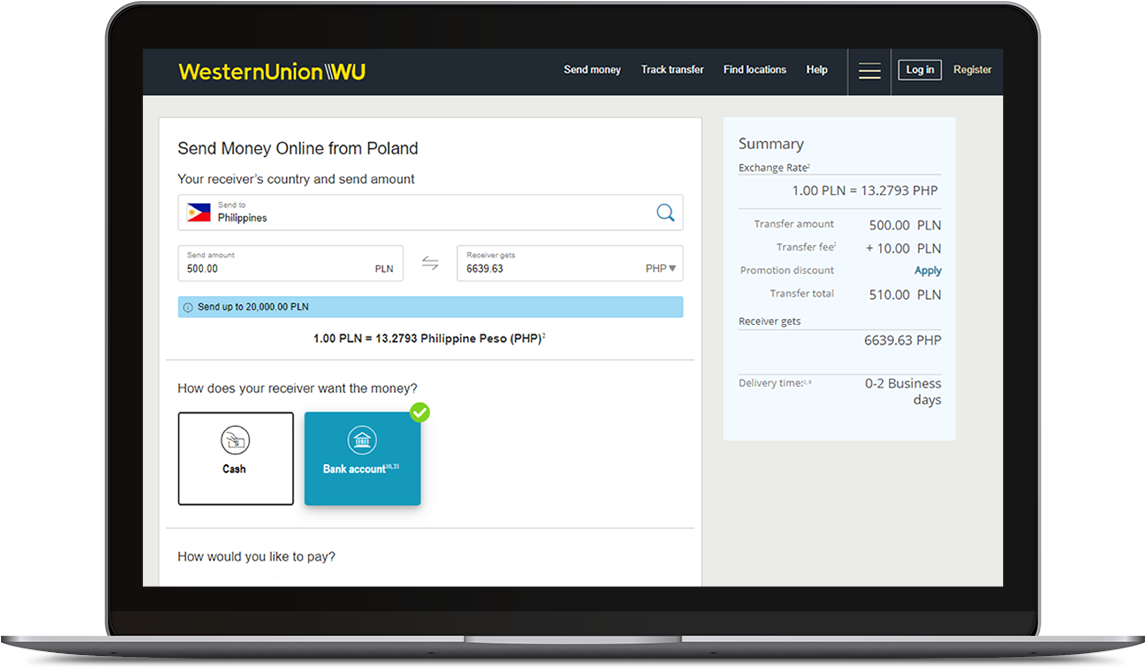
Task: Open Send money in the navigation
Action: tap(592, 69)
